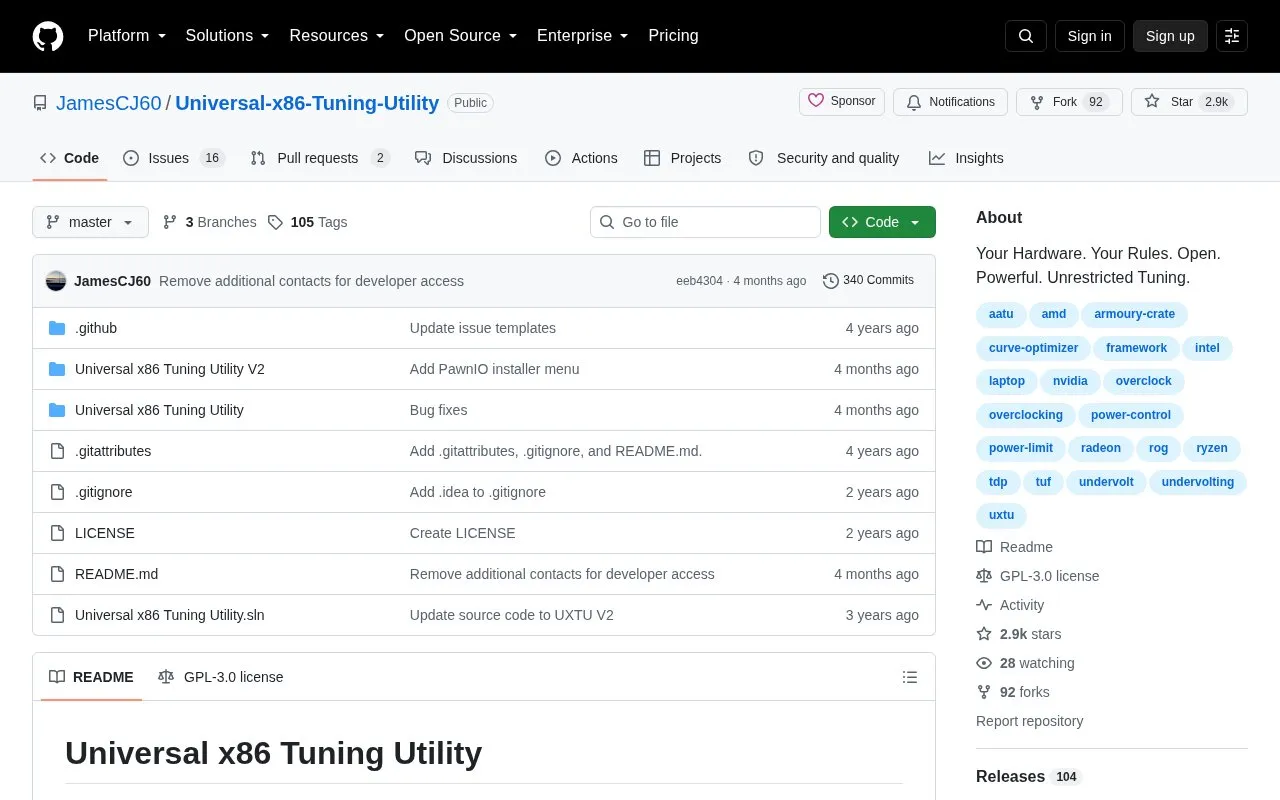This screenshot has width=1280, height=800.
Task: Open the README outline list icon
Action: (x=910, y=677)
